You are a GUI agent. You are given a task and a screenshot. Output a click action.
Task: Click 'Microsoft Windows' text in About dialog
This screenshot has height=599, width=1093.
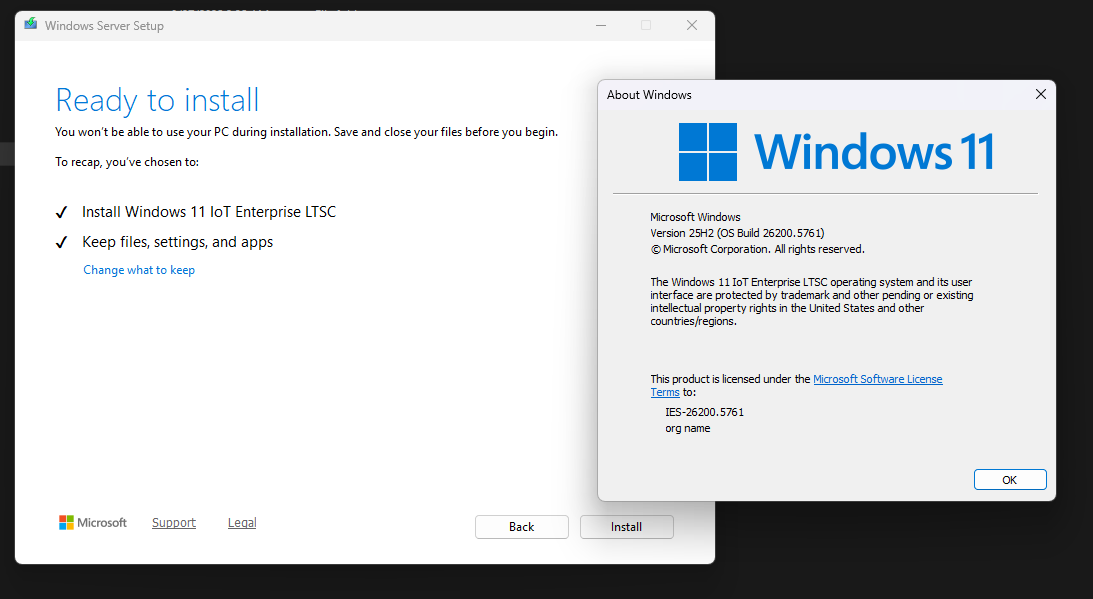(695, 217)
